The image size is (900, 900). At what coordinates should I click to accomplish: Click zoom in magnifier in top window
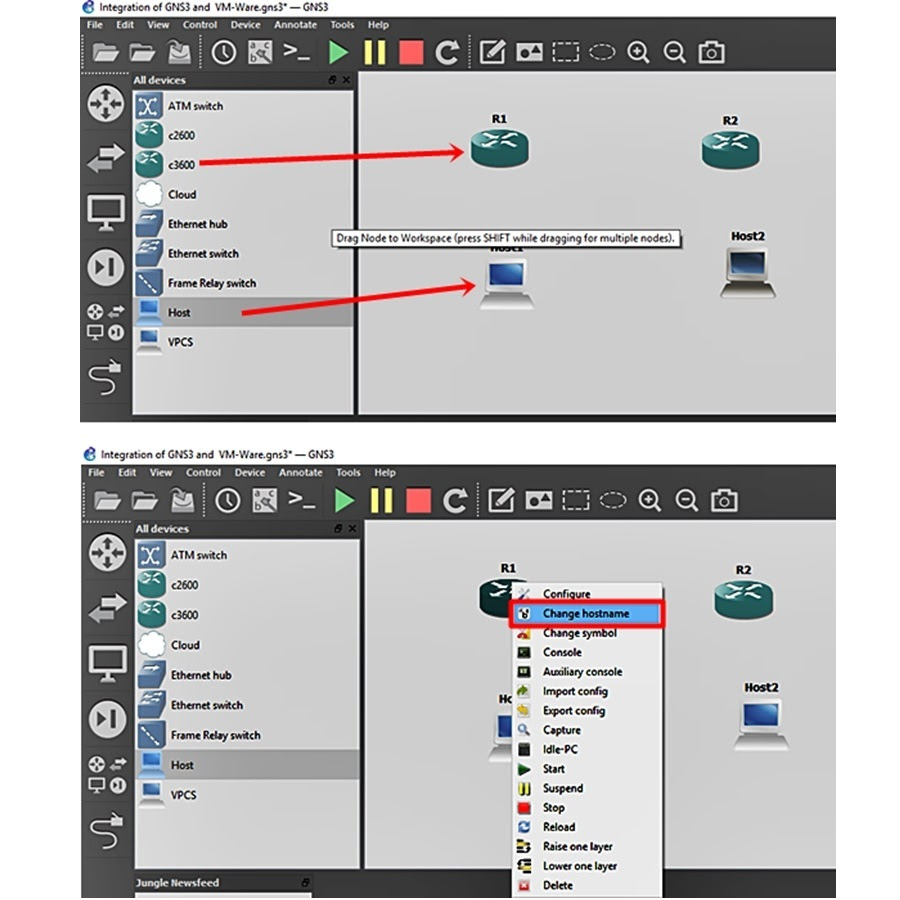pyautogui.click(x=638, y=53)
